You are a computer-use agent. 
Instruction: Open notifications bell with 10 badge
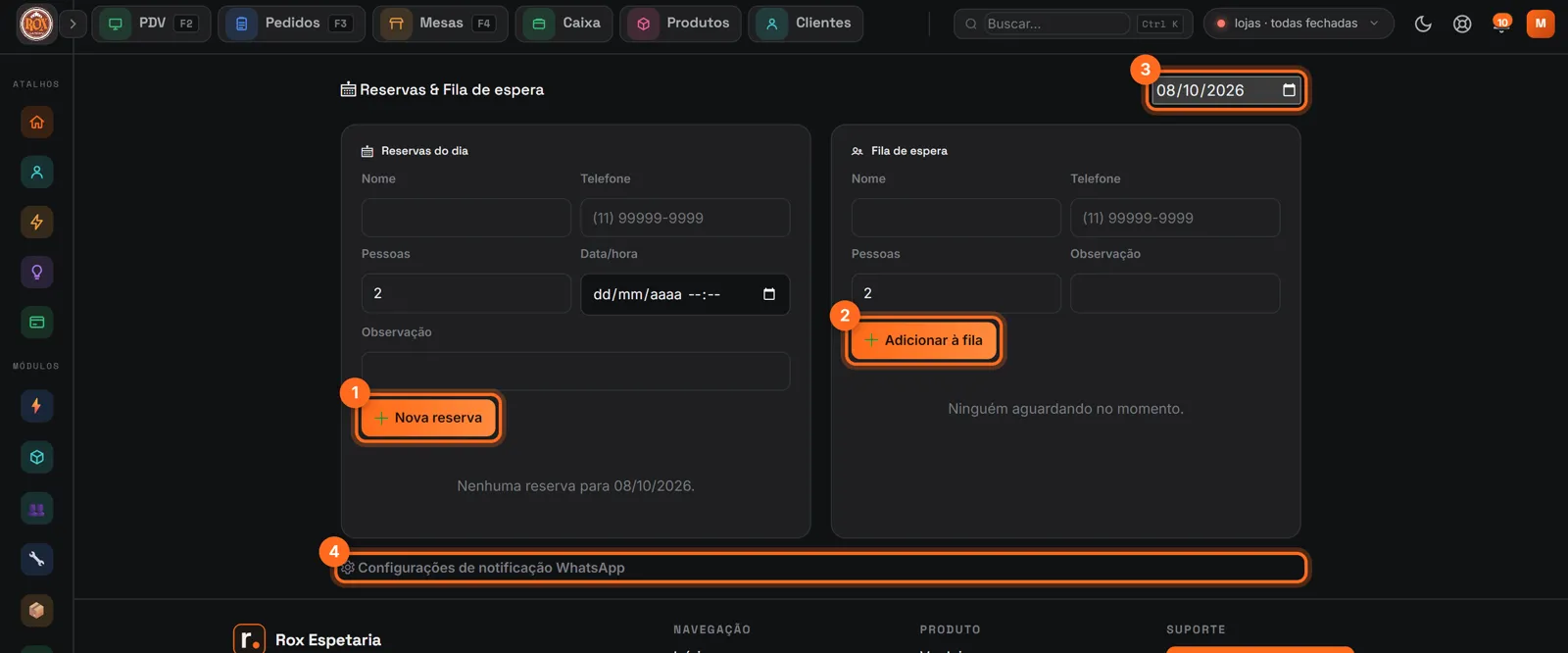[1500, 24]
